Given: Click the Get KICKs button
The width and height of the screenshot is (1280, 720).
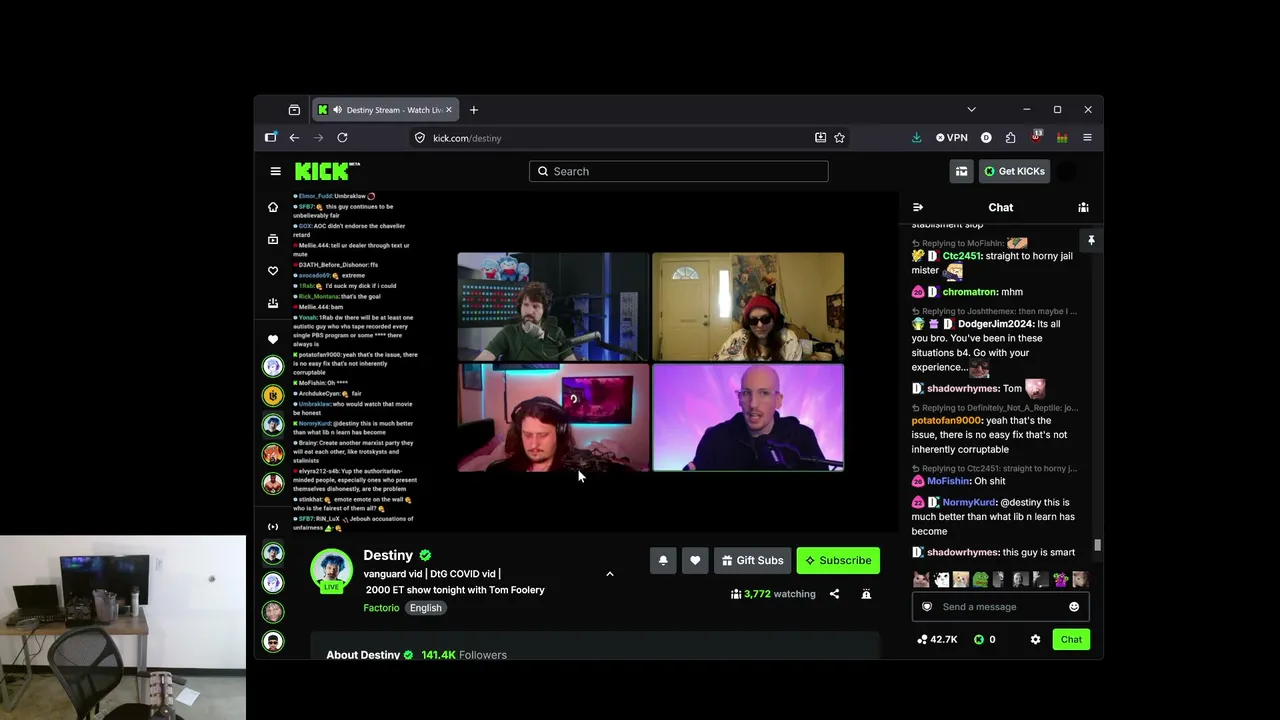Looking at the screenshot, I should click(x=1014, y=171).
